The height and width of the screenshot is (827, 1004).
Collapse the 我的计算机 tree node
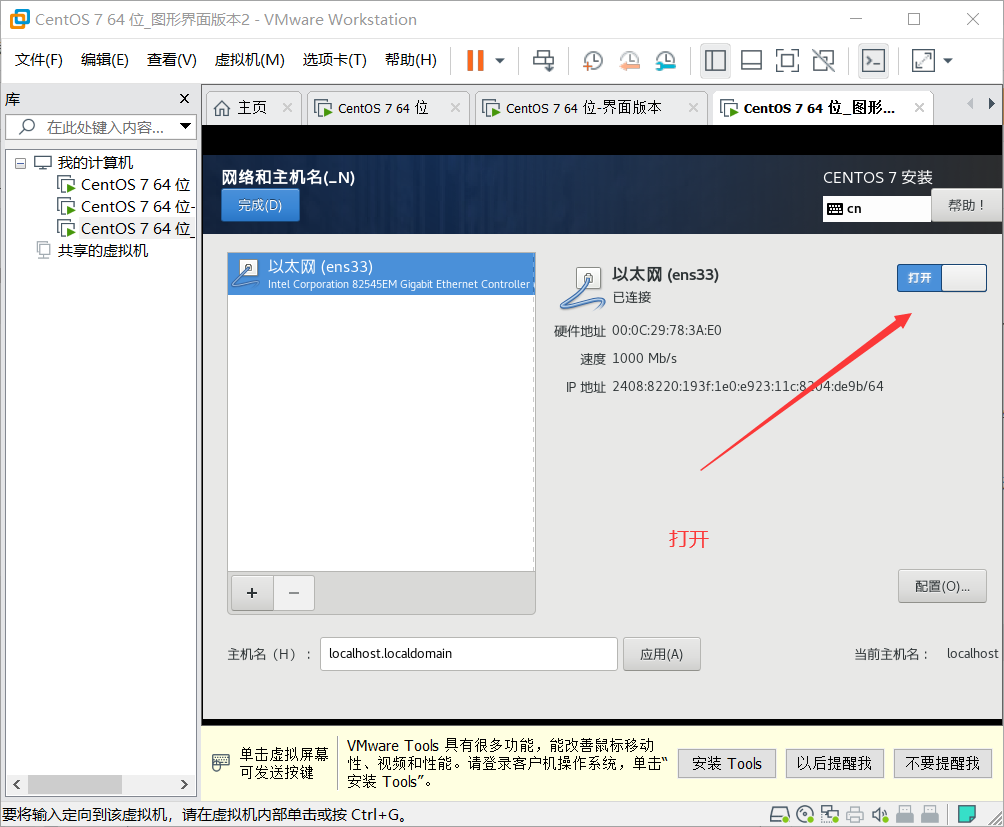coord(22,162)
